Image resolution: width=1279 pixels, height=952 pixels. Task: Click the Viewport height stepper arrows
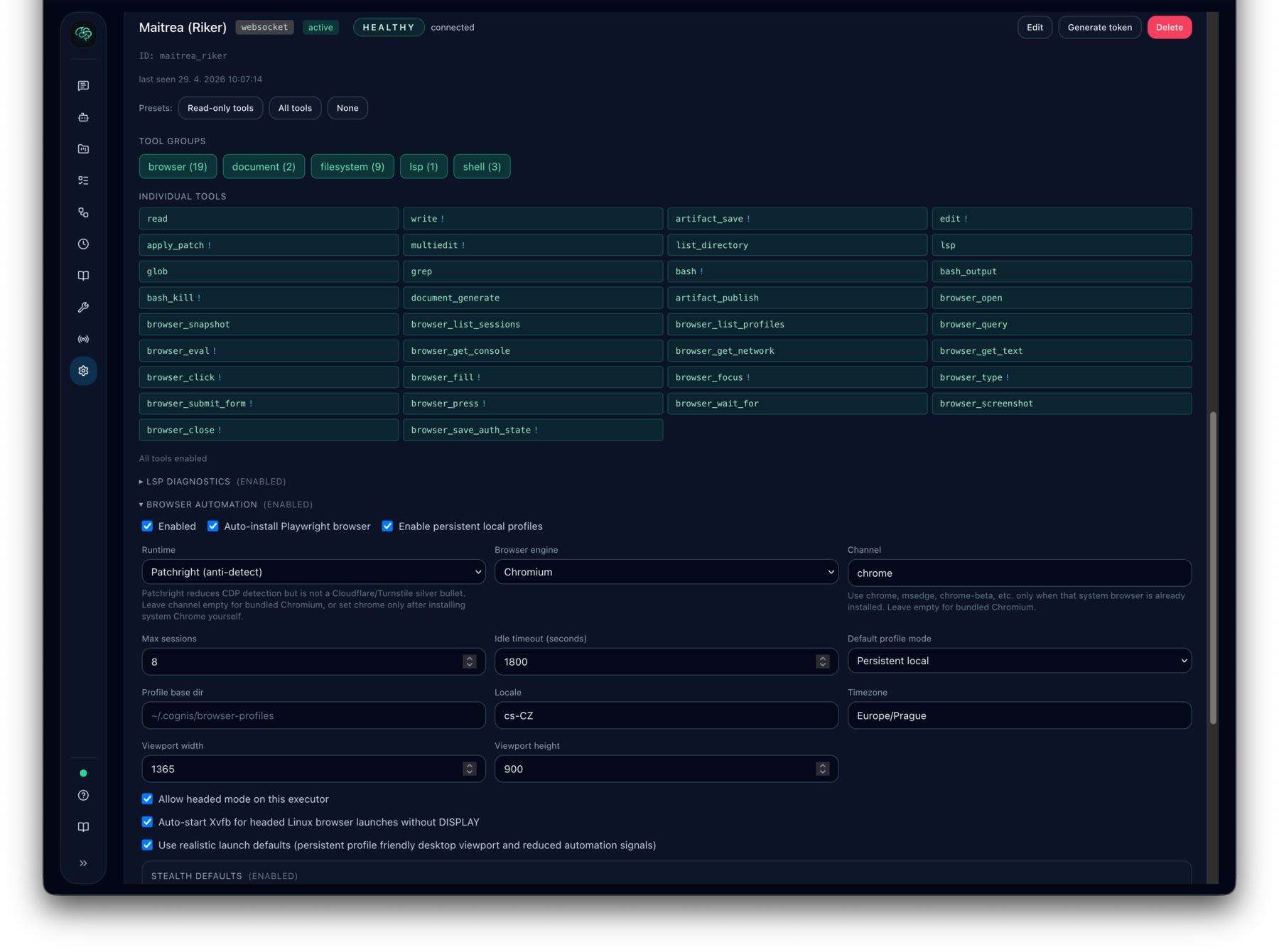click(x=823, y=769)
